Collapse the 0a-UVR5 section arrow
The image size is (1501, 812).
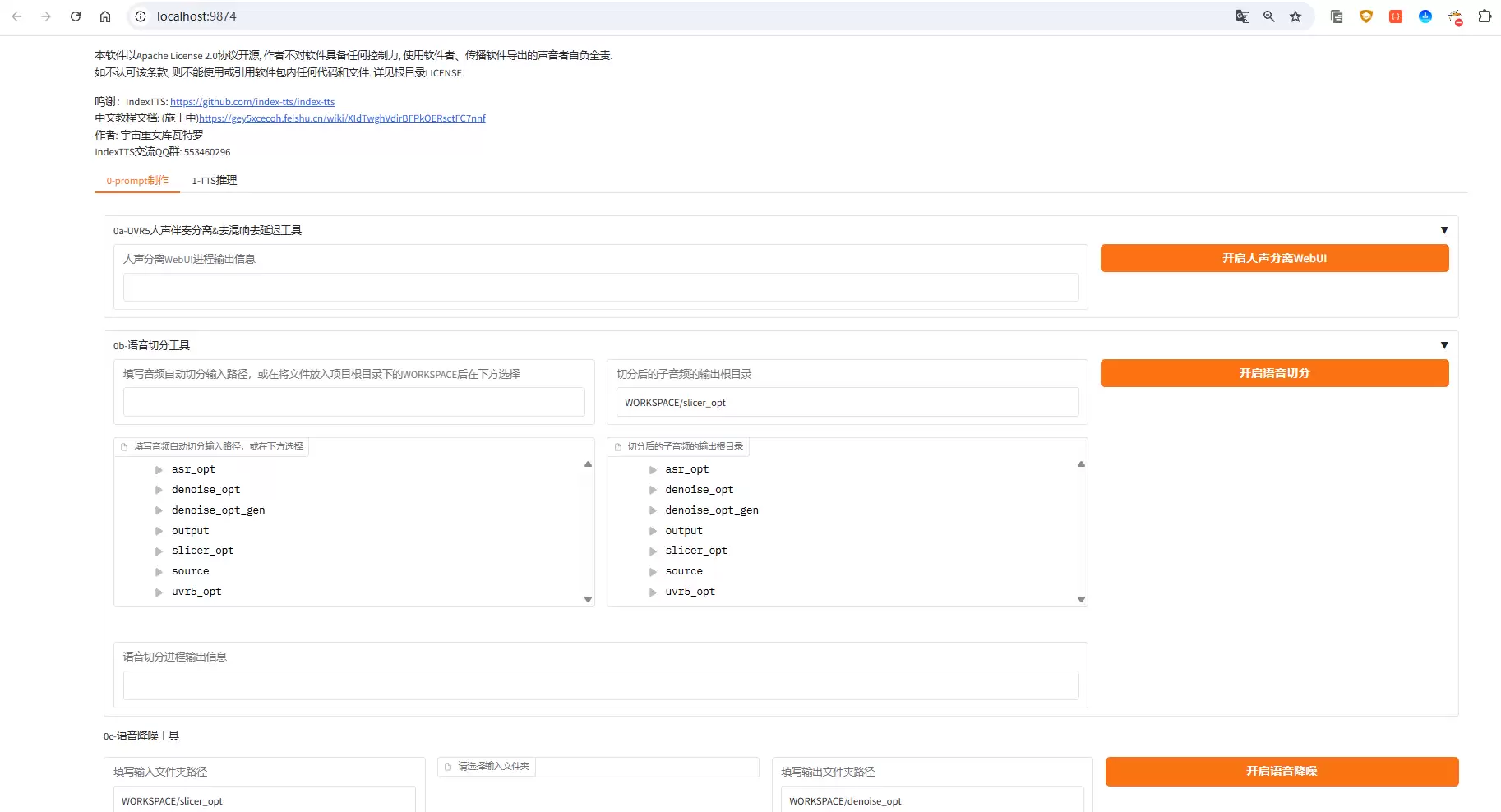[x=1444, y=230]
